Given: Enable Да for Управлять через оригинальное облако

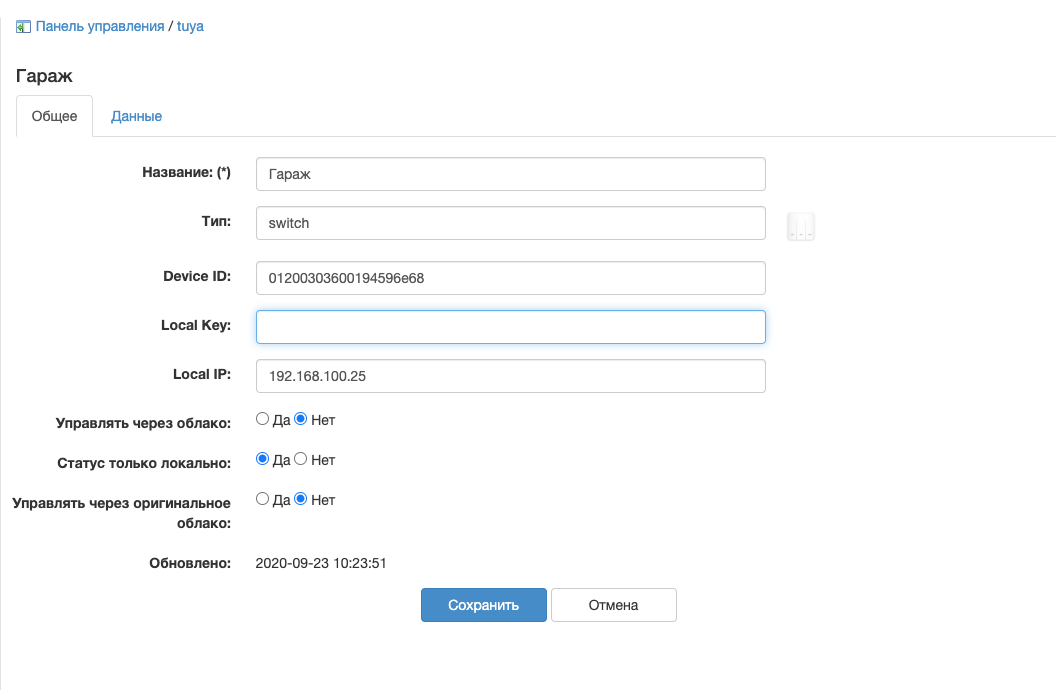Looking at the screenshot, I should pyautogui.click(x=263, y=498).
